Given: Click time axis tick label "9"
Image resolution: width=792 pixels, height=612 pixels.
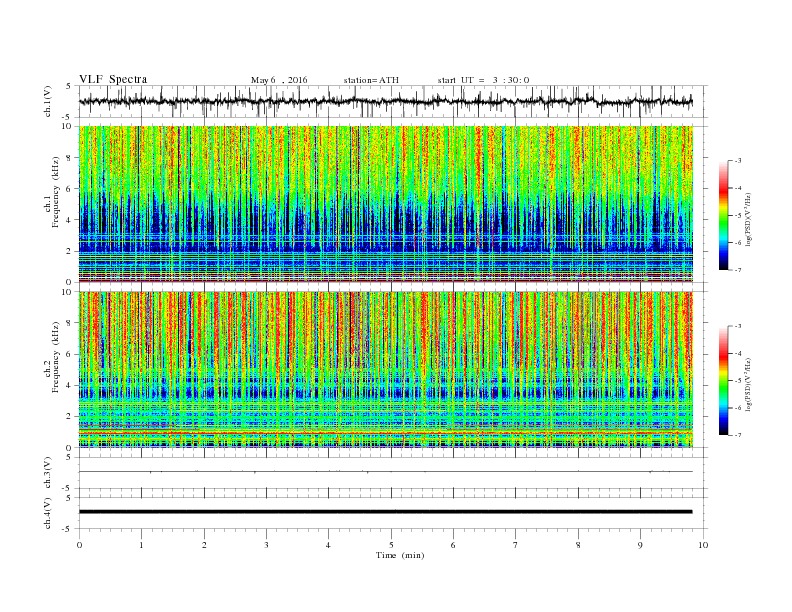Looking at the screenshot, I should tap(640, 545).
